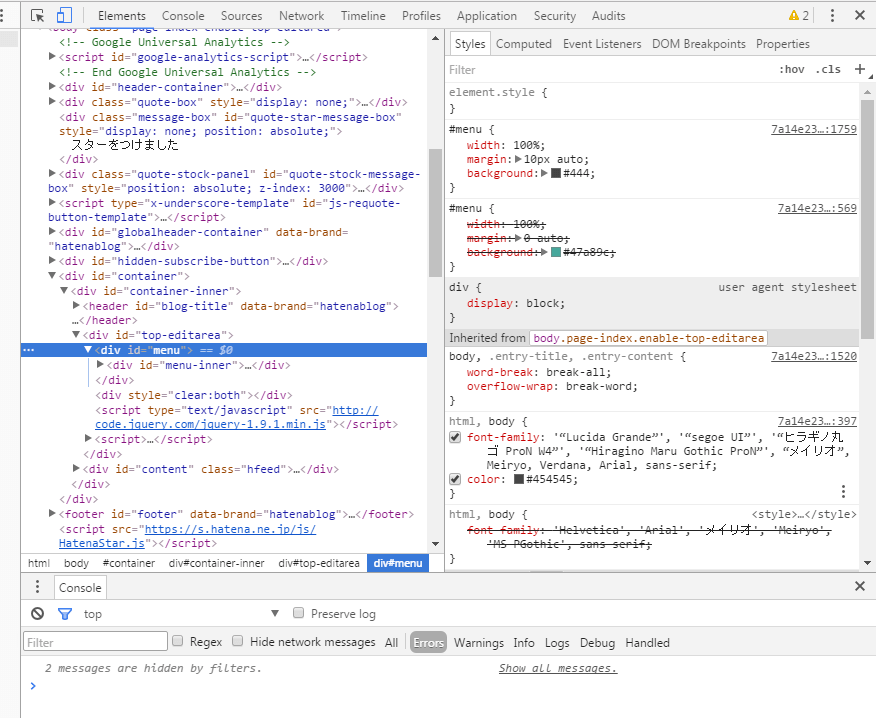The image size is (876, 718).
Task: Expand the background #444 shorthand value
Action: click(x=544, y=173)
